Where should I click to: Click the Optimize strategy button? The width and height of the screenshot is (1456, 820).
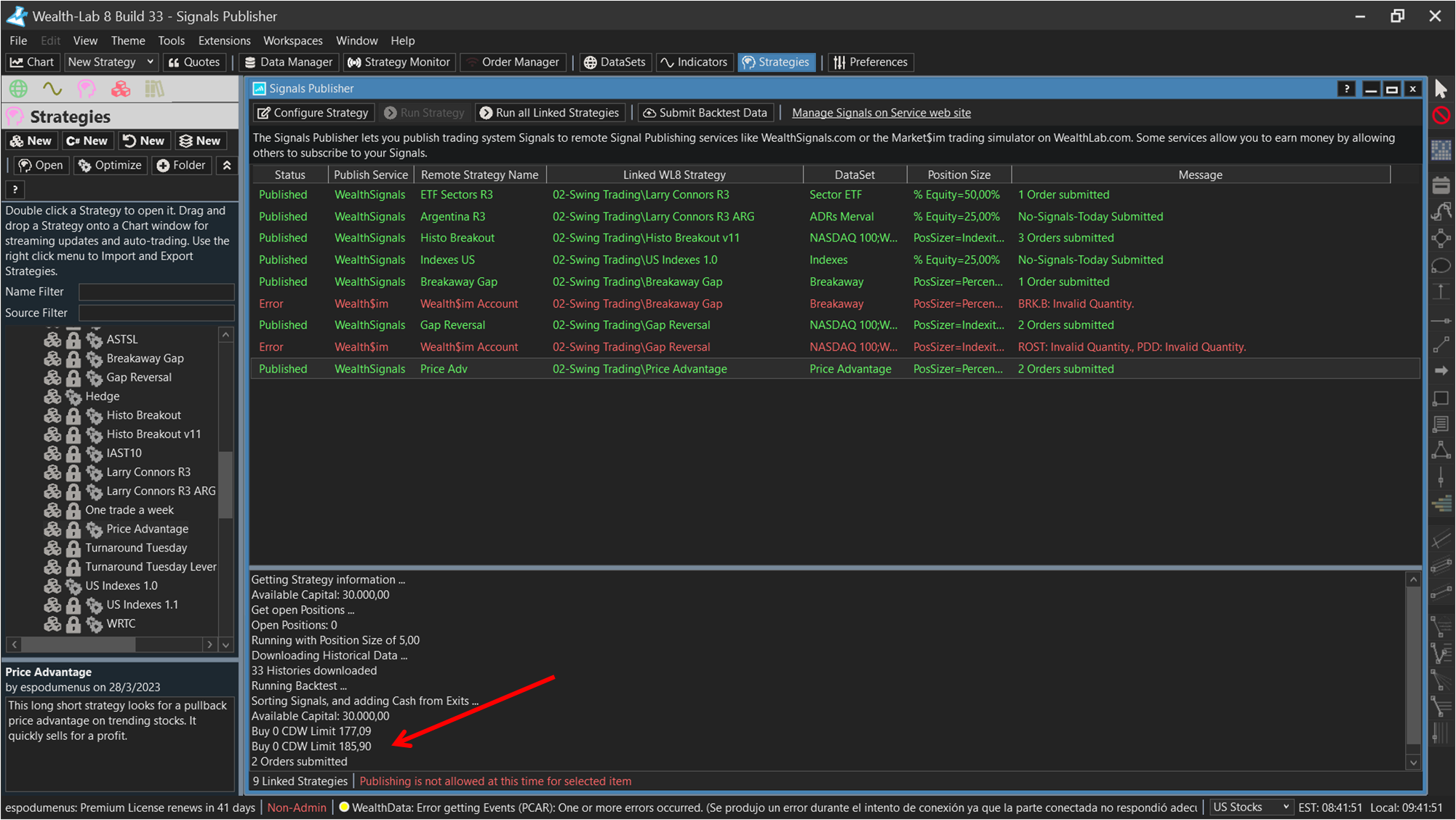(111, 165)
